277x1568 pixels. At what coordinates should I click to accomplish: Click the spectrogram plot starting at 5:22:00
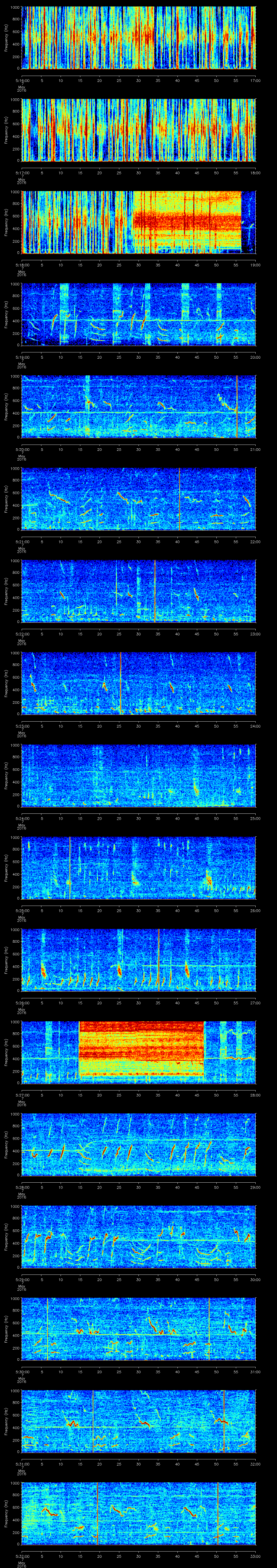[x=139, y=591]
